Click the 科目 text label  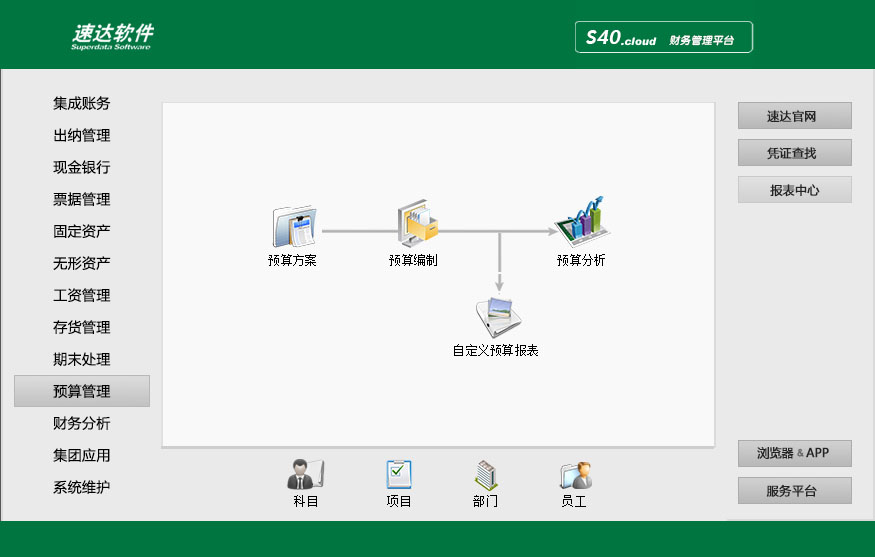pyautogui.click(x=306, y=501)
